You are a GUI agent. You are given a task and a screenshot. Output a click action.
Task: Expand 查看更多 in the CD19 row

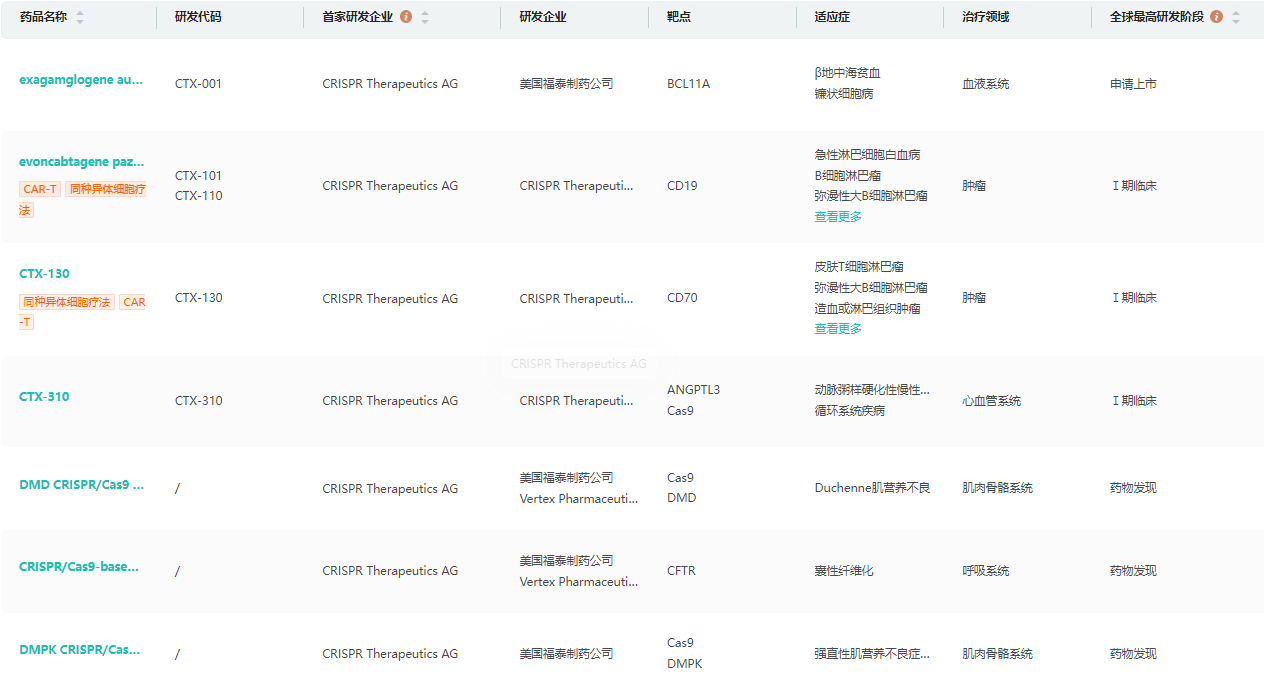tap(838, 217)
